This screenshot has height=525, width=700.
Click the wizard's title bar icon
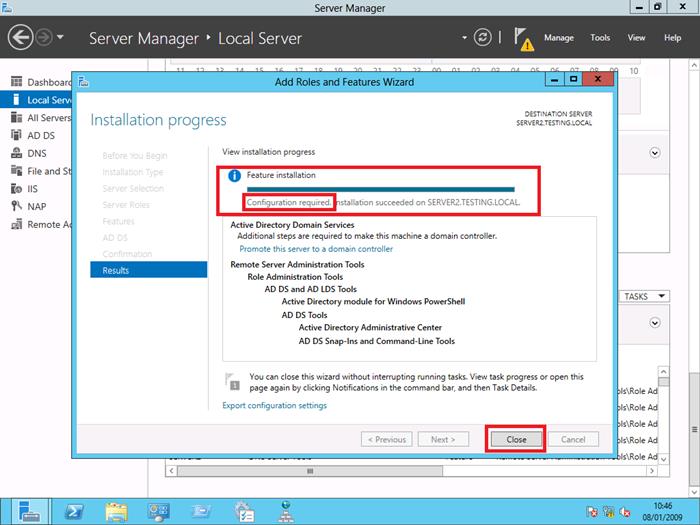[x=83, y=82]
